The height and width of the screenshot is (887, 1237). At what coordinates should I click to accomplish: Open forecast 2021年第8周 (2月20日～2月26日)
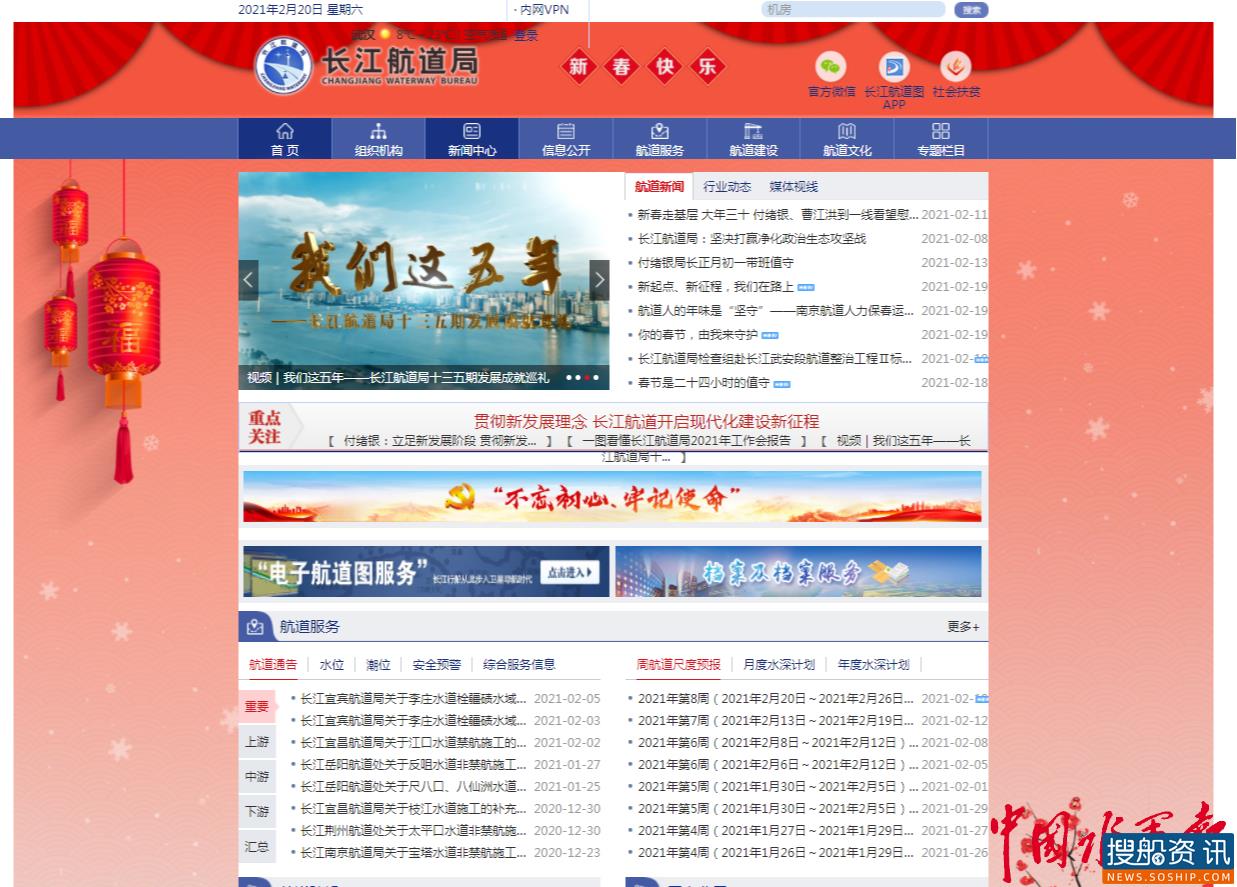tap(775, 699)
